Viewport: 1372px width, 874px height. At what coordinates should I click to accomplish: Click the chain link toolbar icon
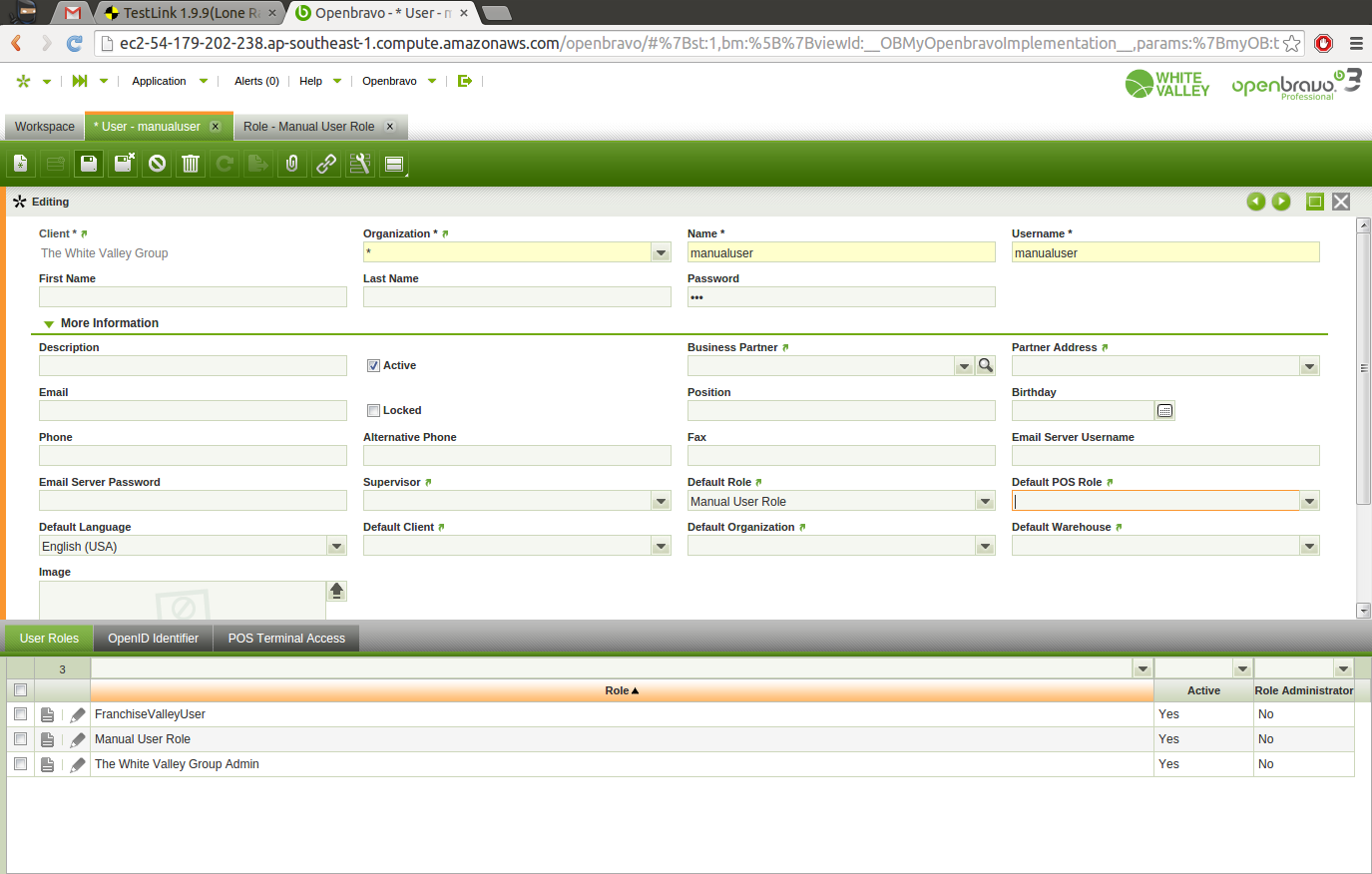(x=326, y=164)
